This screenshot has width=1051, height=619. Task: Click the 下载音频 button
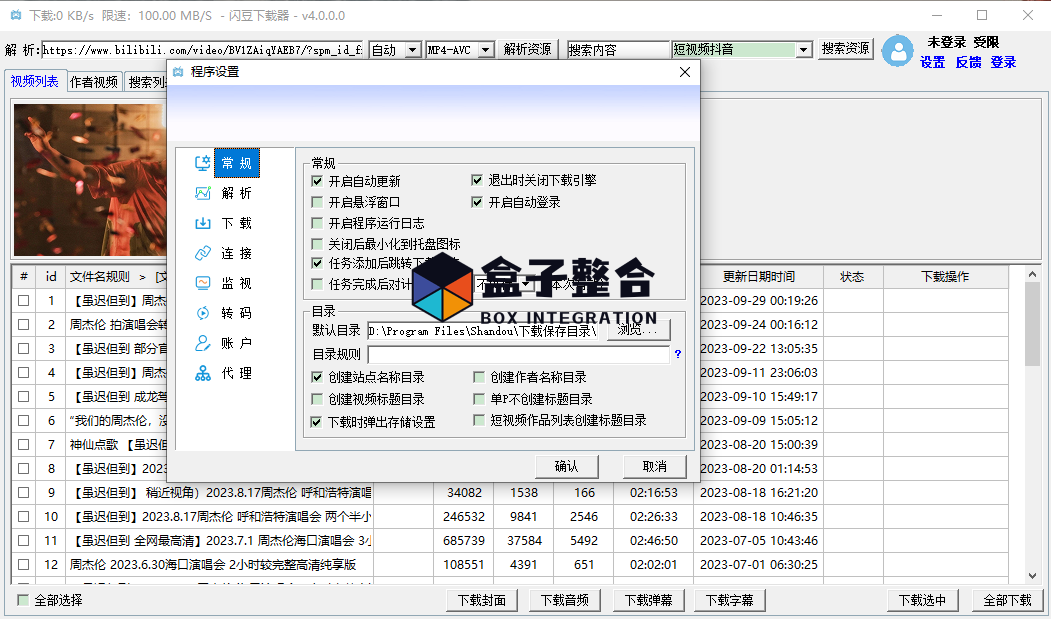tap(565, 600)
